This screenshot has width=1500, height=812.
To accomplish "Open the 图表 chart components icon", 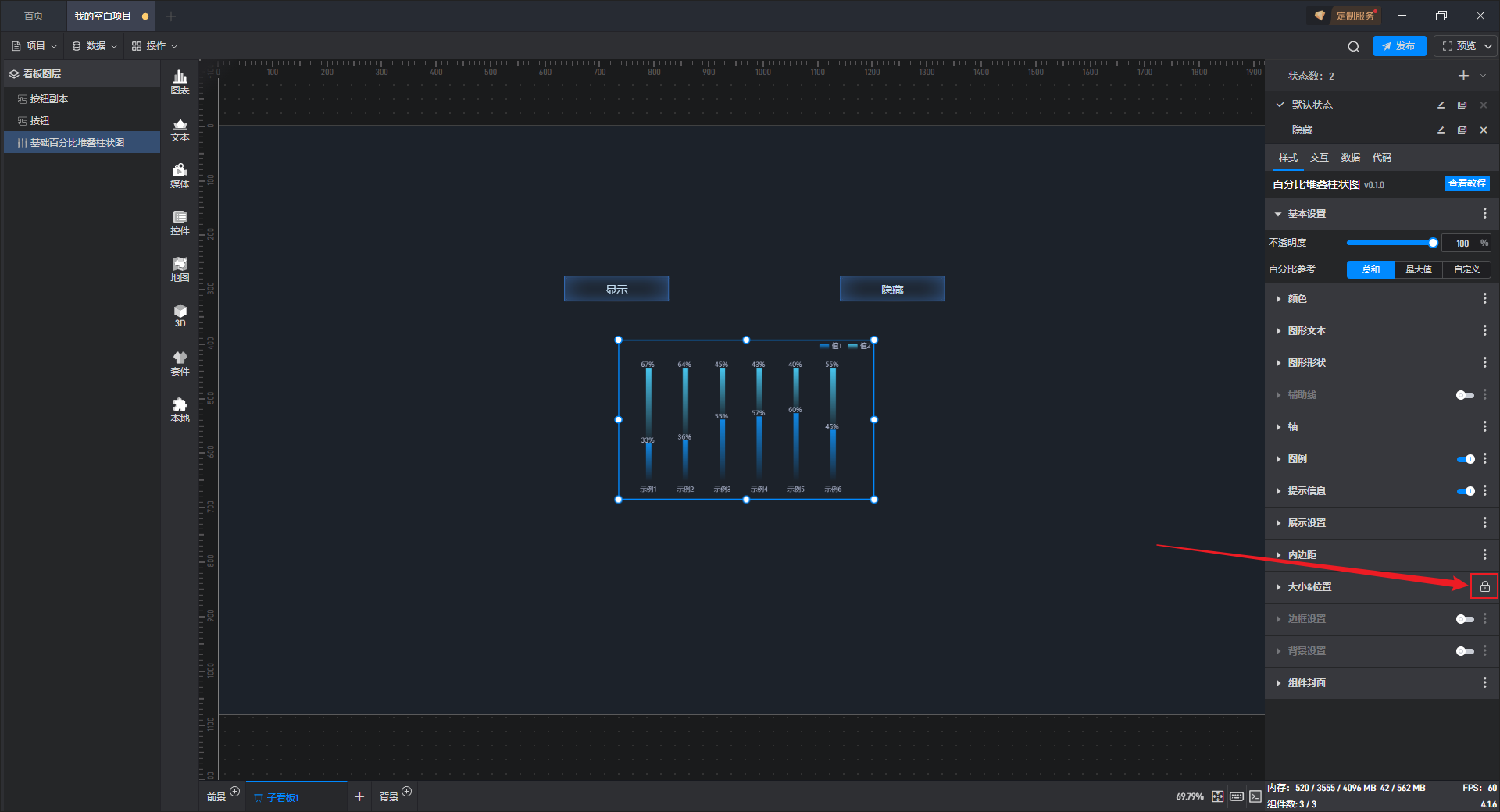I will click(x=180, y=81).
